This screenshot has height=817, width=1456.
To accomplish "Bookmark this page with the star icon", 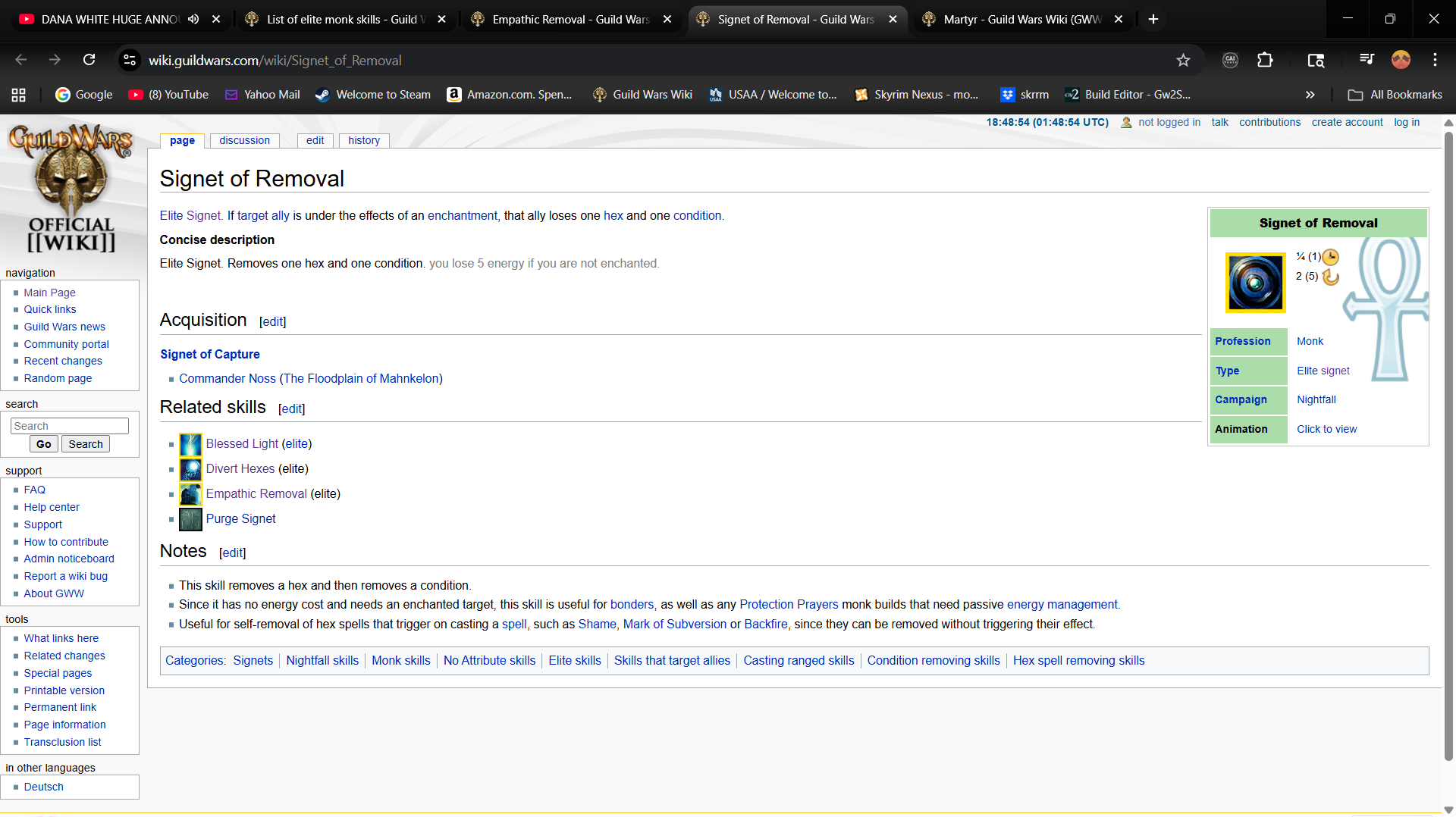I will point(1183,61).
